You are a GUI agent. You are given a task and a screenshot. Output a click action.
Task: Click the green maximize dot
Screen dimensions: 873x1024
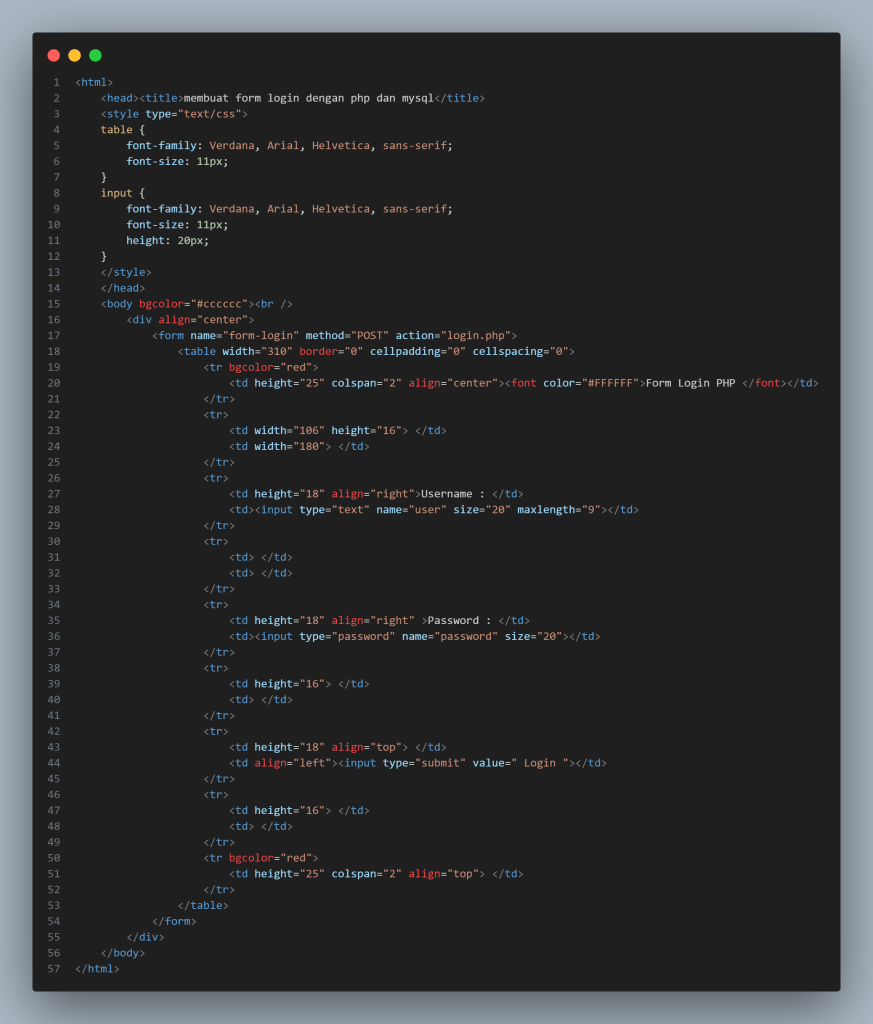(x=95, y=56)
